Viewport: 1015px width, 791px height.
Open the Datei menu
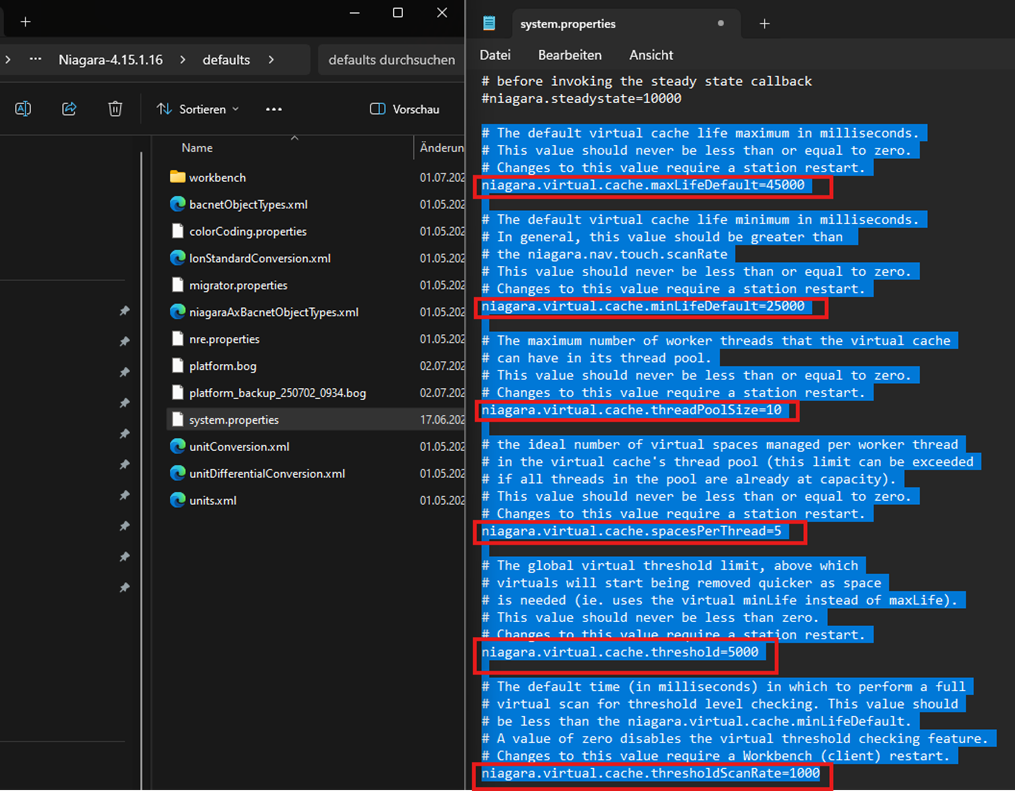pos(495,55)
